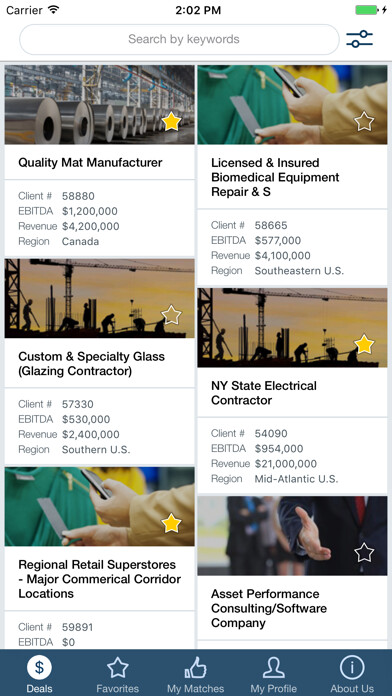The height and width of the screenshot is (696, 392).
Task: Favorite the Biomedical Equipment Repair listing star
Action: pyautogui.click(x=364, y=122)
